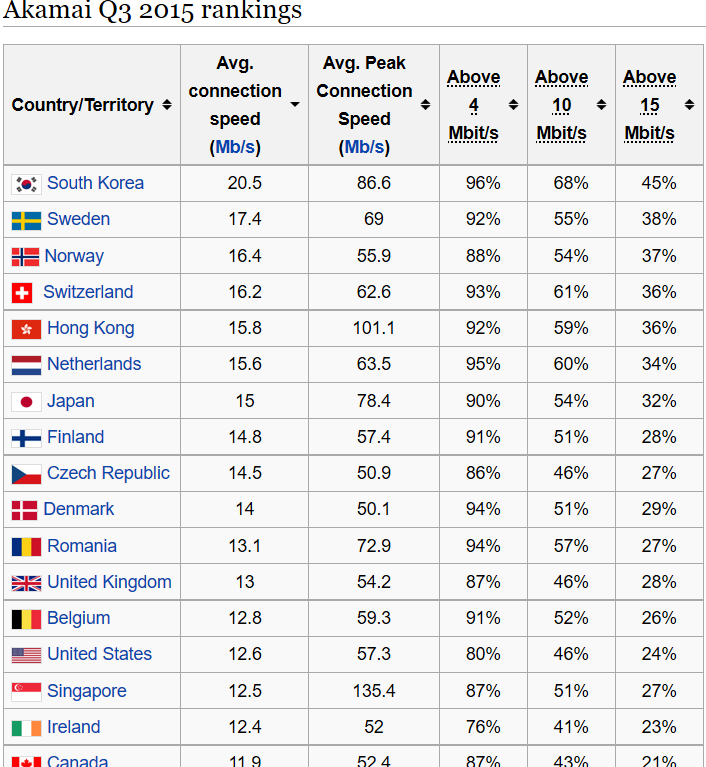Viewport: 706px width, 767px height.
Task: Sort by Above 10 Mbit/s column arrows
Action: pyautogui.click(x=601, y=105)
